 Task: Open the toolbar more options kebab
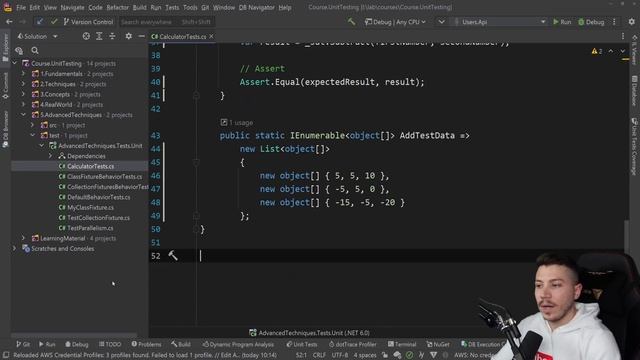tap(614, 22)
